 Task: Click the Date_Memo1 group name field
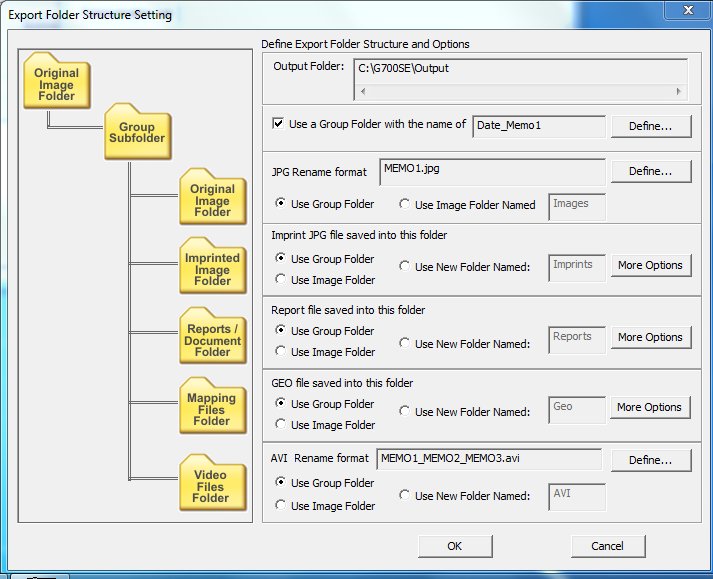[x=539, y=126]
